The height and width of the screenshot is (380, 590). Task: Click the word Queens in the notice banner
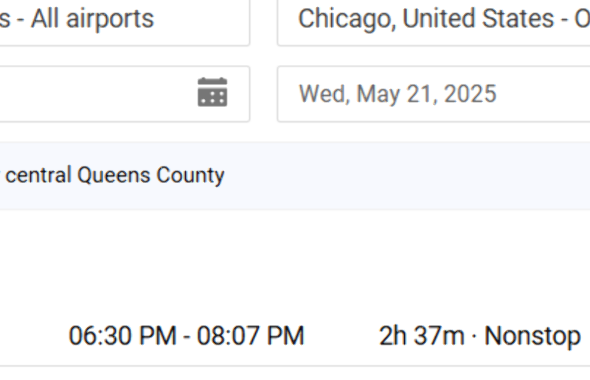tap(114, 175)
